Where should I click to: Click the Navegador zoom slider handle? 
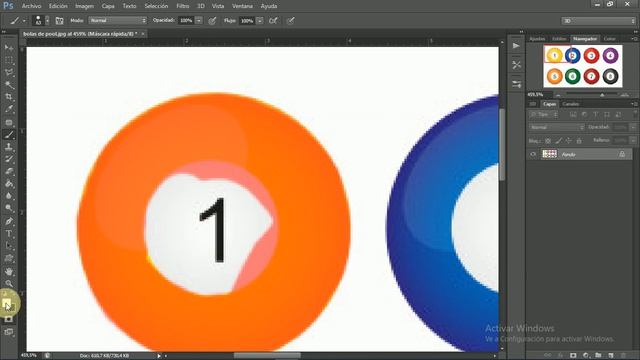click(602, 95)
